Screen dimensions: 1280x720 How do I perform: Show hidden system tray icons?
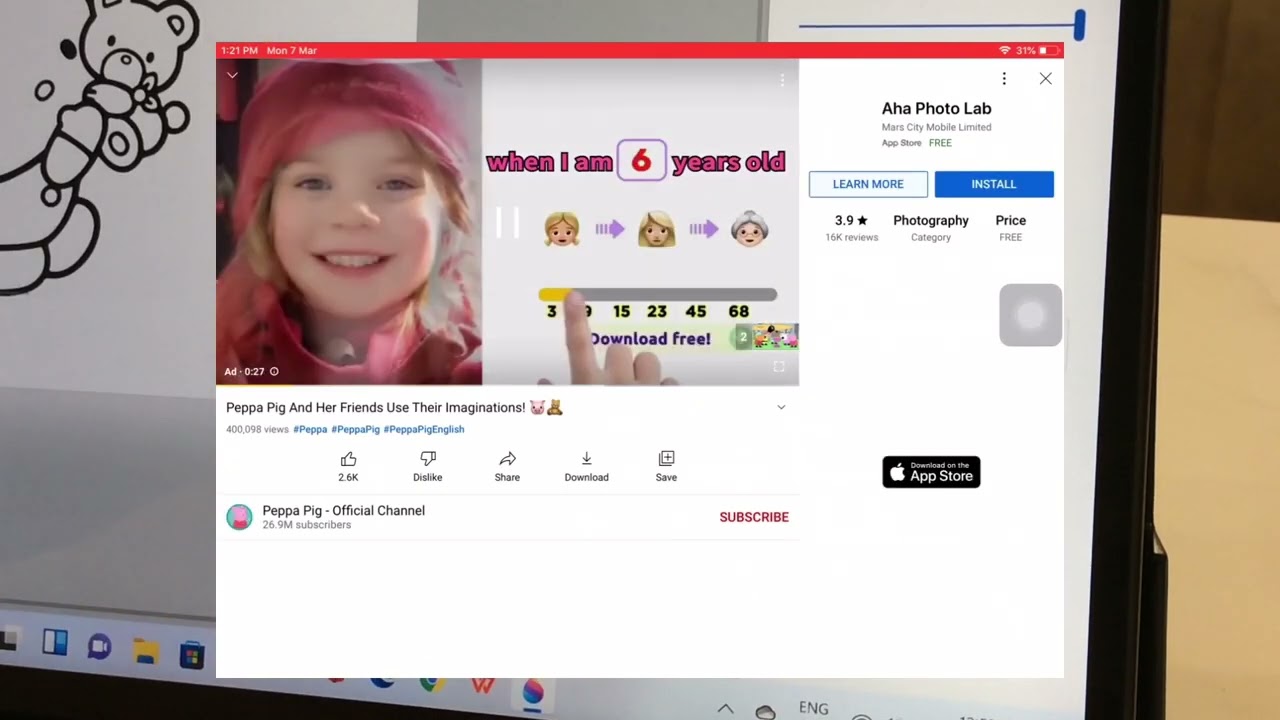tap(725, 709)
